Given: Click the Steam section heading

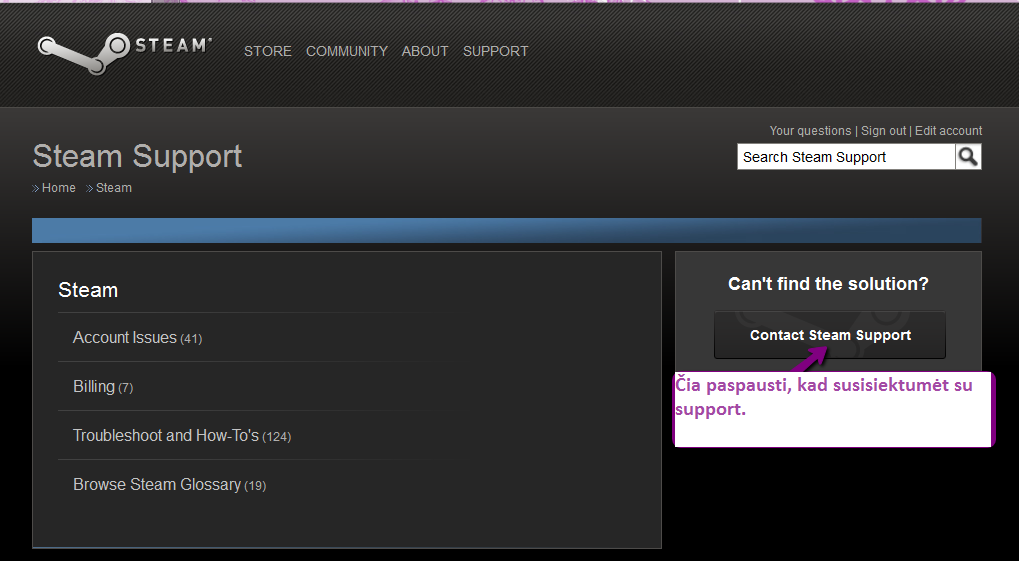Looking at the screenshot, I should 88,290.
